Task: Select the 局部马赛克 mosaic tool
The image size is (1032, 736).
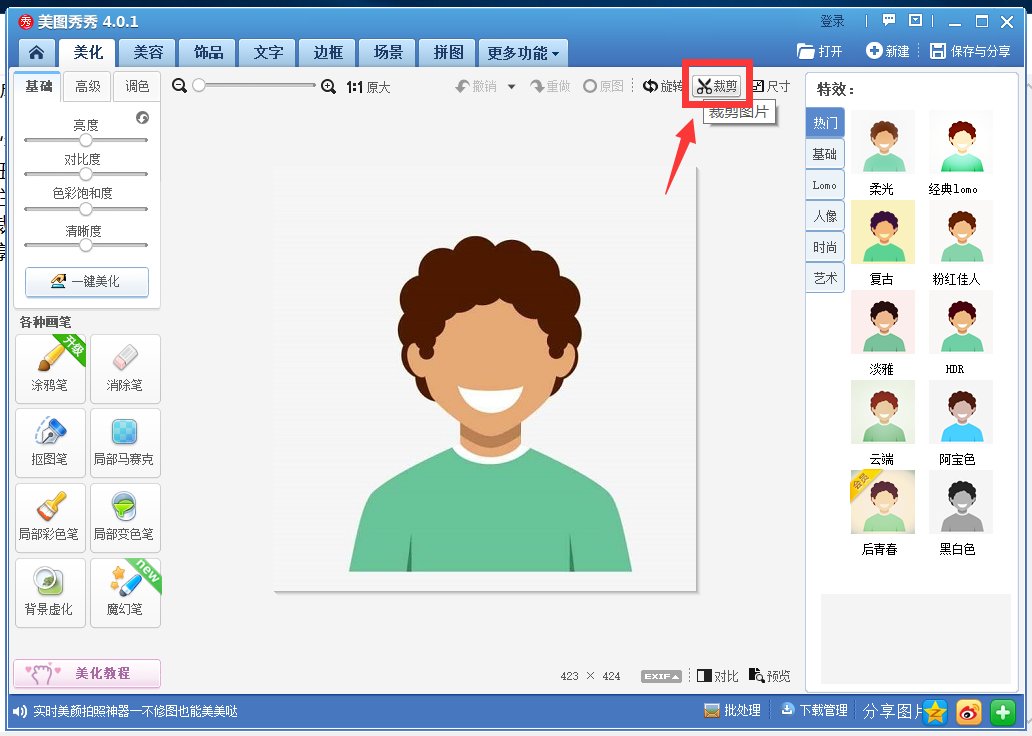Action: pyautogui.click(x=125, y=443)
